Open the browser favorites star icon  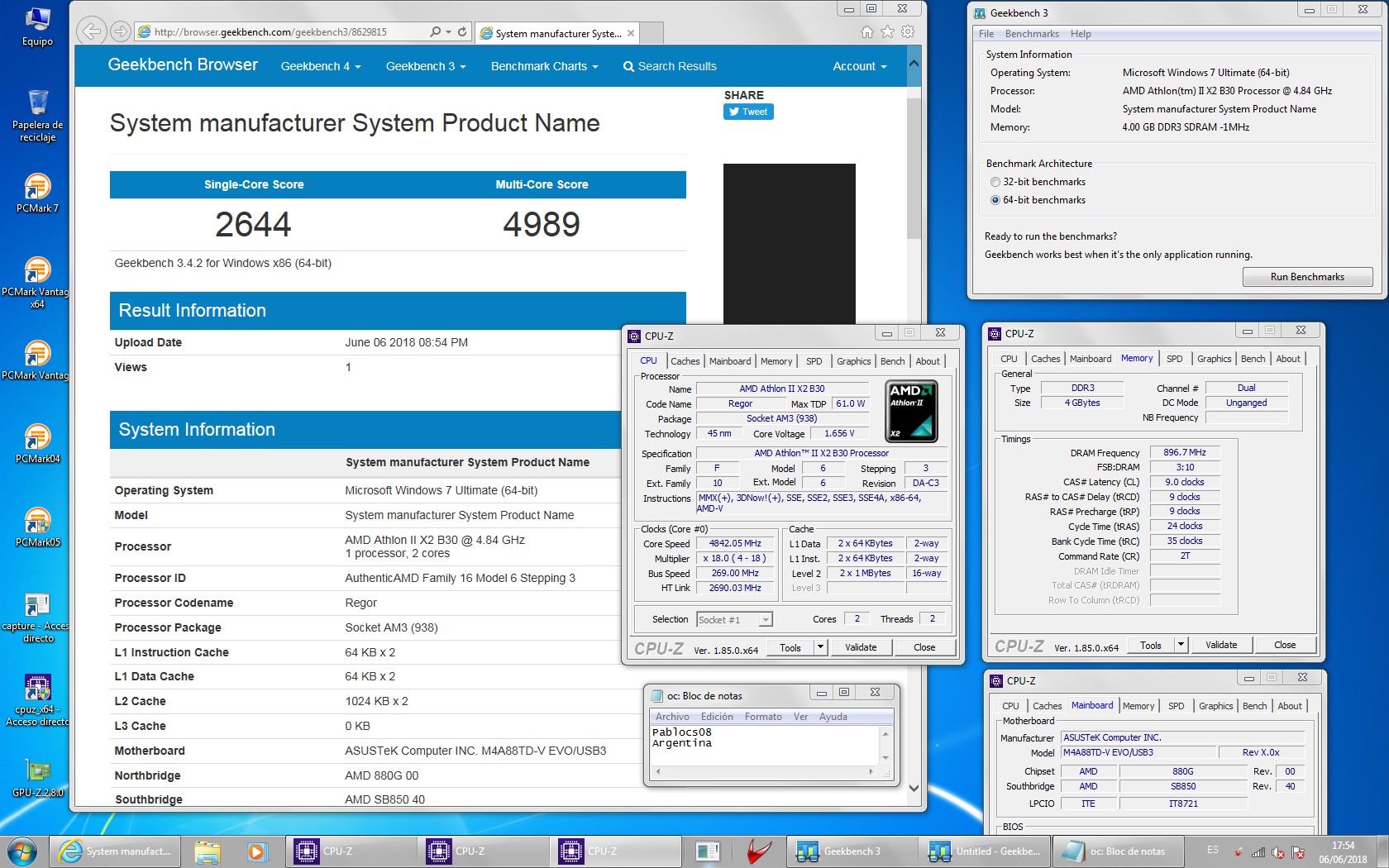(887, 31)
